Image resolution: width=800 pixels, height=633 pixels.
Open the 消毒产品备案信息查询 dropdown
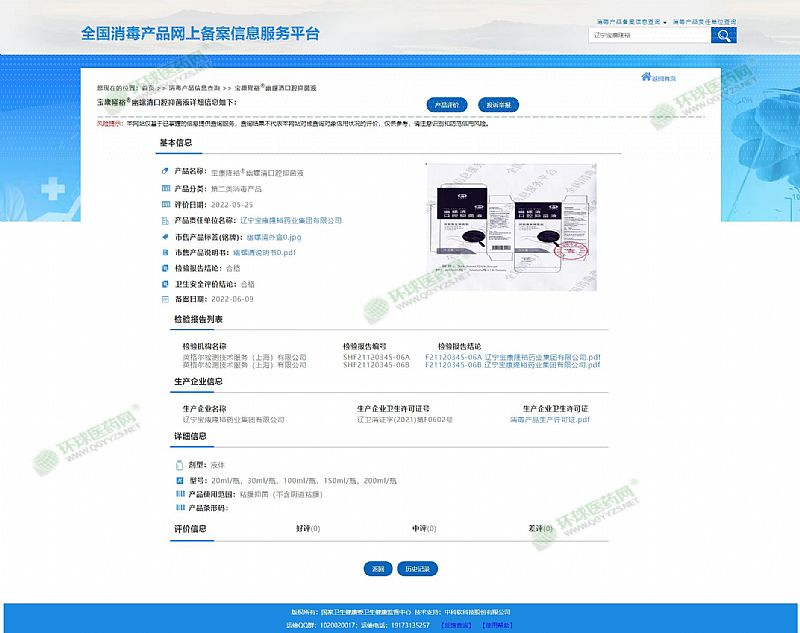[x=632, y=22]
